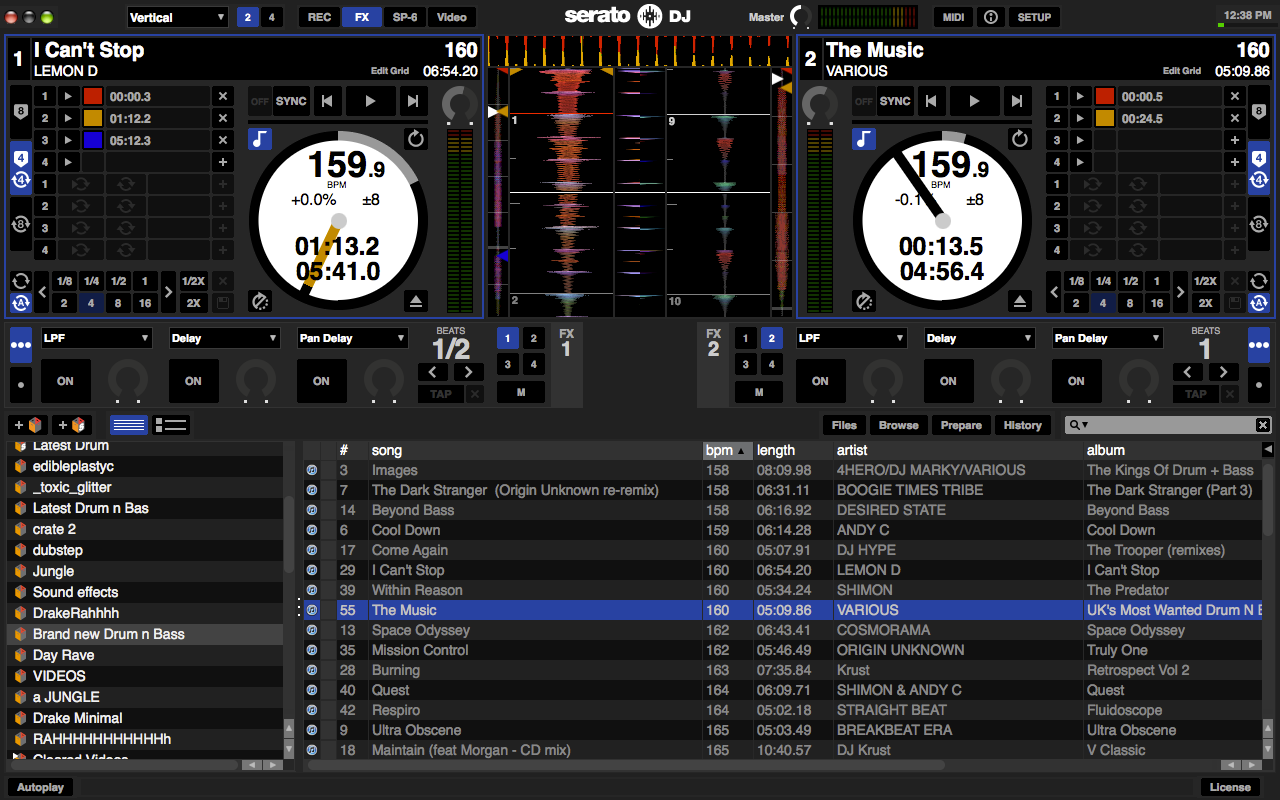Open the SETUP screen
Viewport: 1280px width, 800px height.
point(1034,17)
